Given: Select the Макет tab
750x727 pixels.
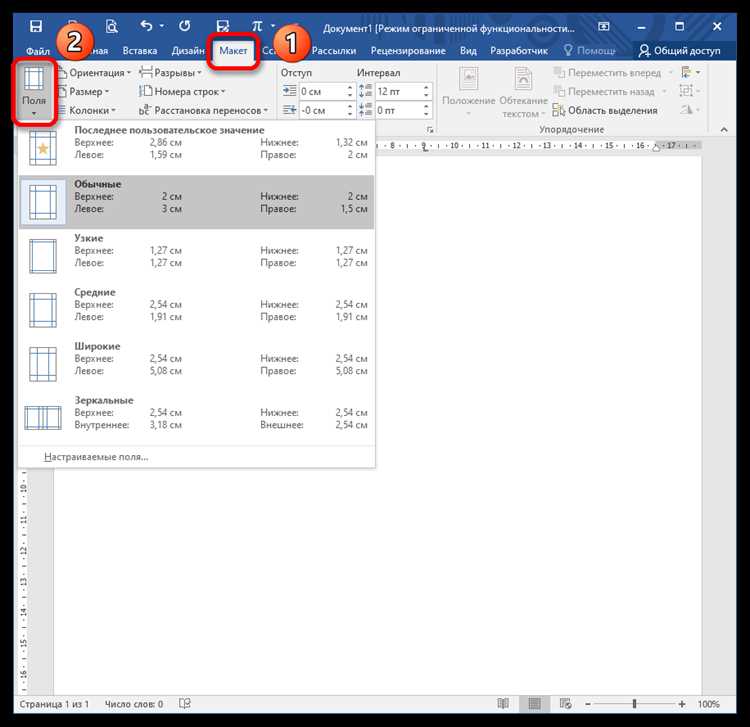Looking at the screenshot, I should click(x=233, y=51).
